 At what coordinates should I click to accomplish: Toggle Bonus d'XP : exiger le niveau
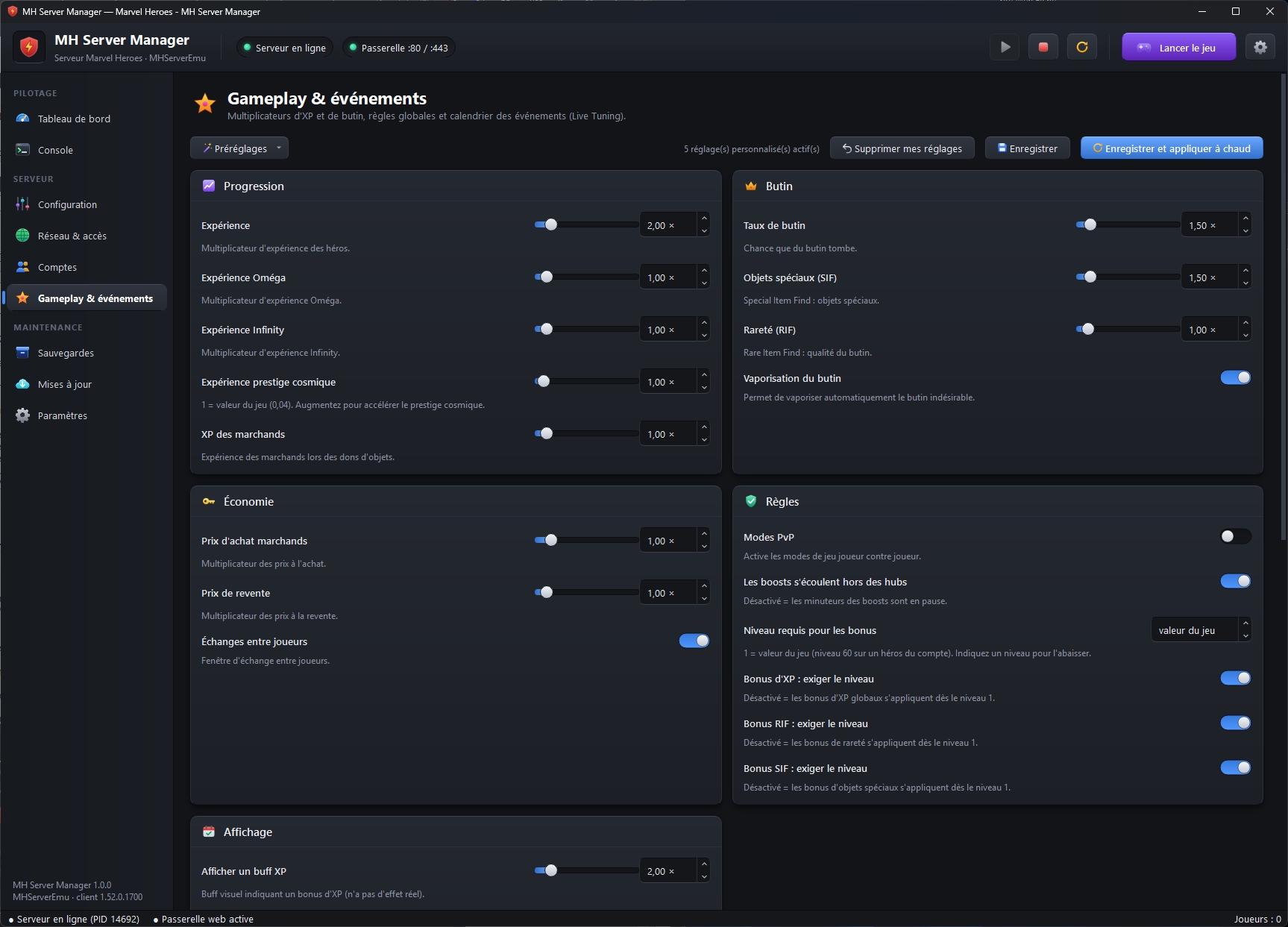point(1236,678)
